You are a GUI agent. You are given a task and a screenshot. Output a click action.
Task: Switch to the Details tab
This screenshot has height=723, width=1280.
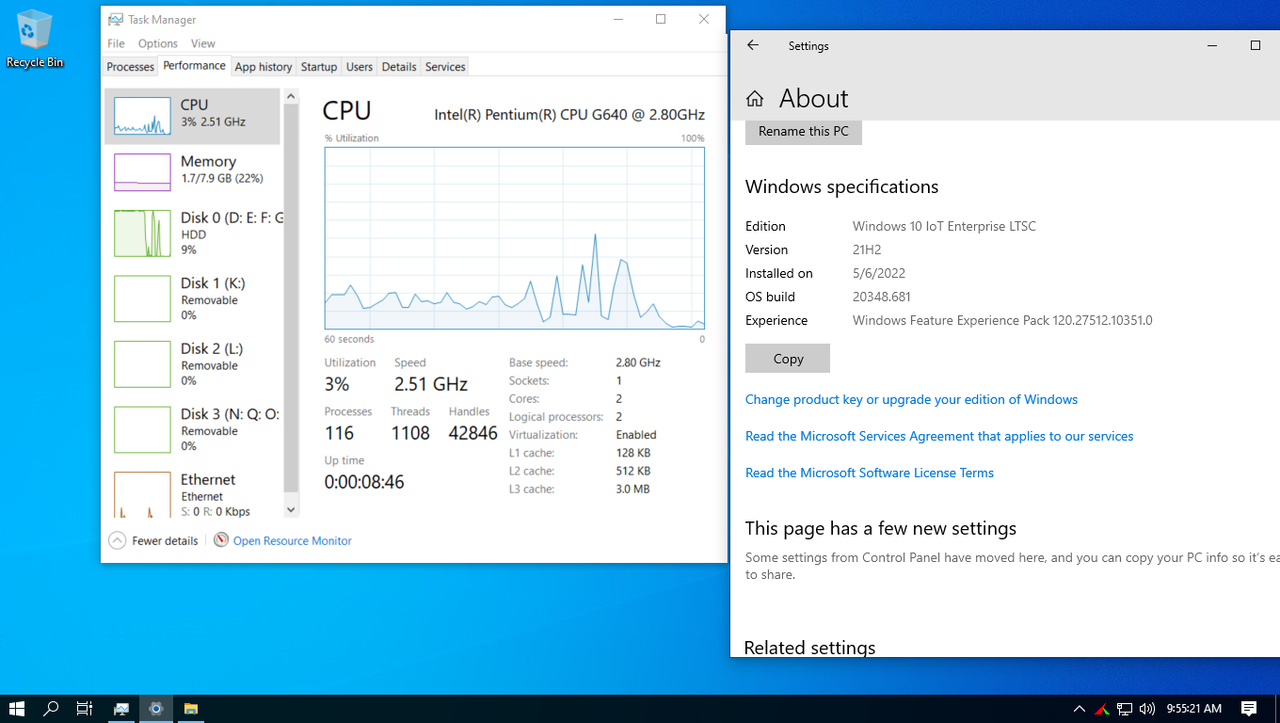tap(399, 67)
